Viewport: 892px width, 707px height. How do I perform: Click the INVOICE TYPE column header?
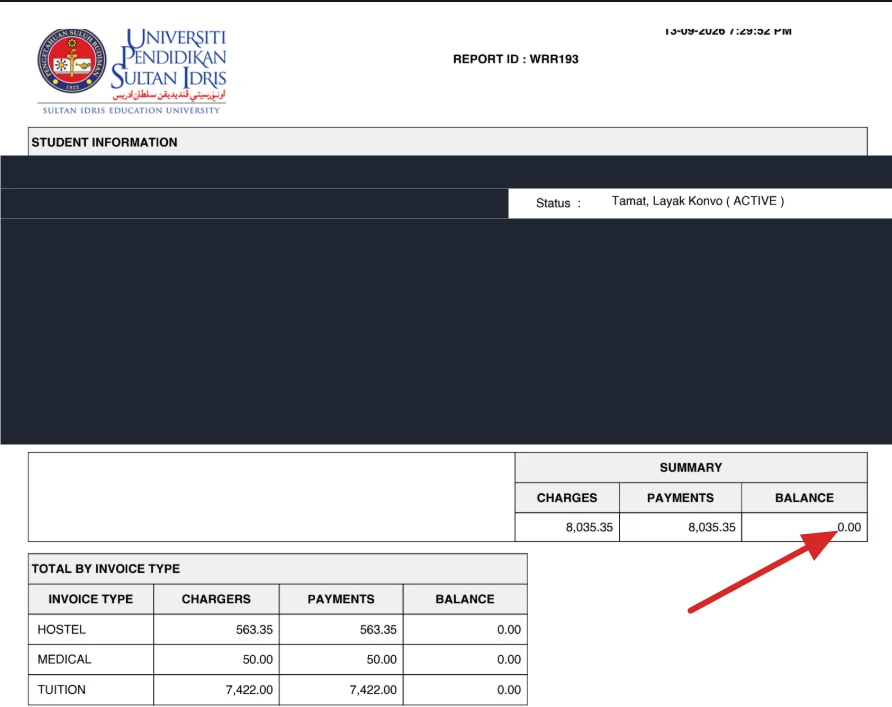[90, 599]
